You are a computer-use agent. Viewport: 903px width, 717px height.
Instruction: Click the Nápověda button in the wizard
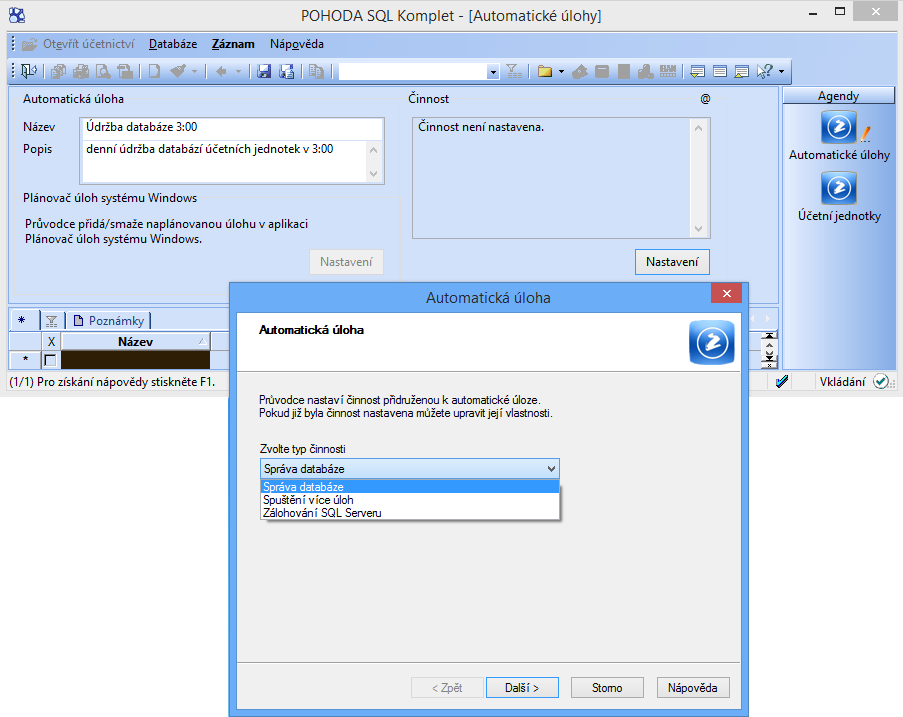(x=693, y=688)
